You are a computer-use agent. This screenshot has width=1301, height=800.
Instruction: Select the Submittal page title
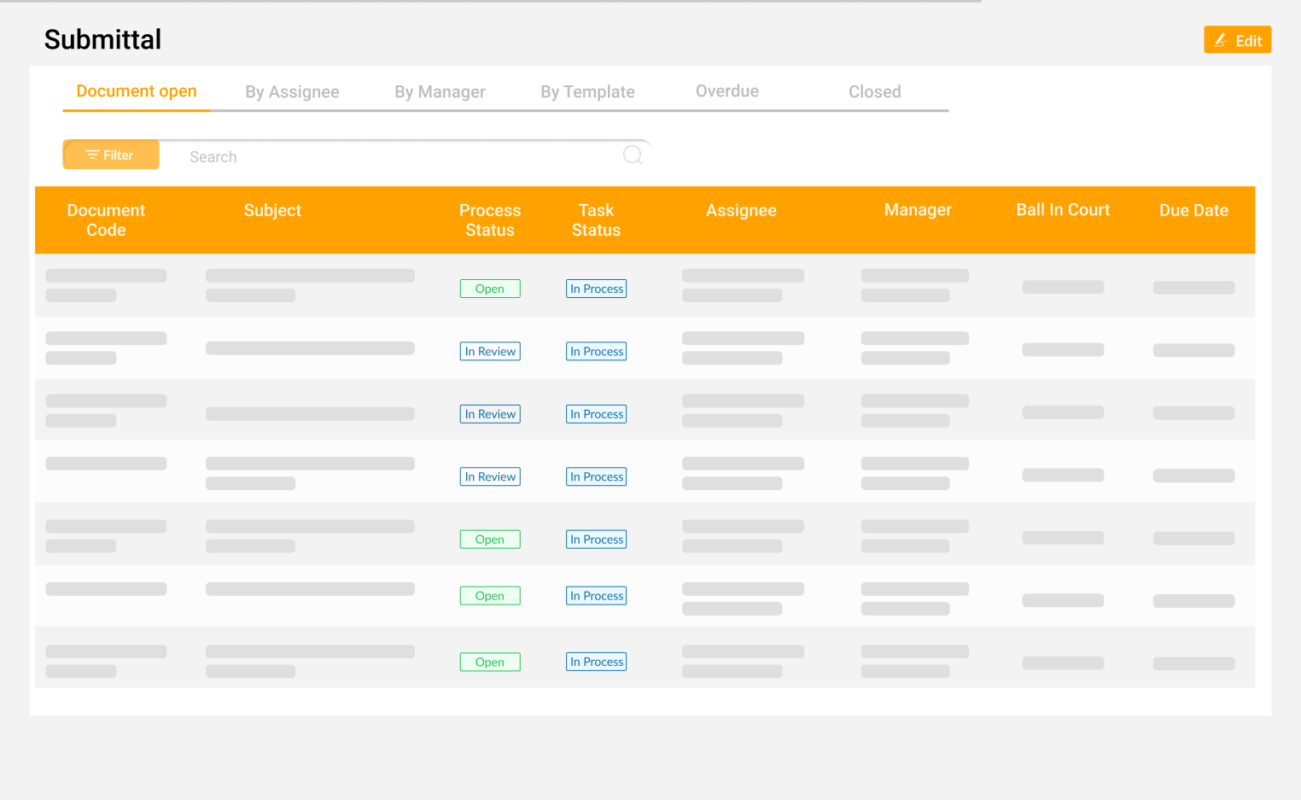(102, 40)
